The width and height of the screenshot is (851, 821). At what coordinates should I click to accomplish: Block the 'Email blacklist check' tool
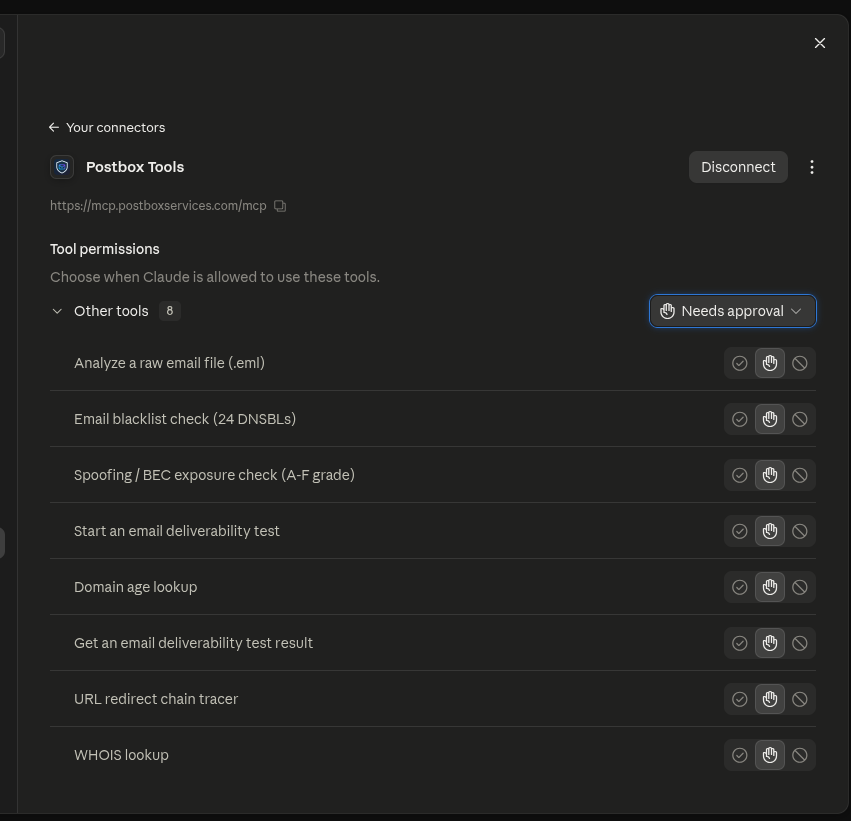coord(799,419)
